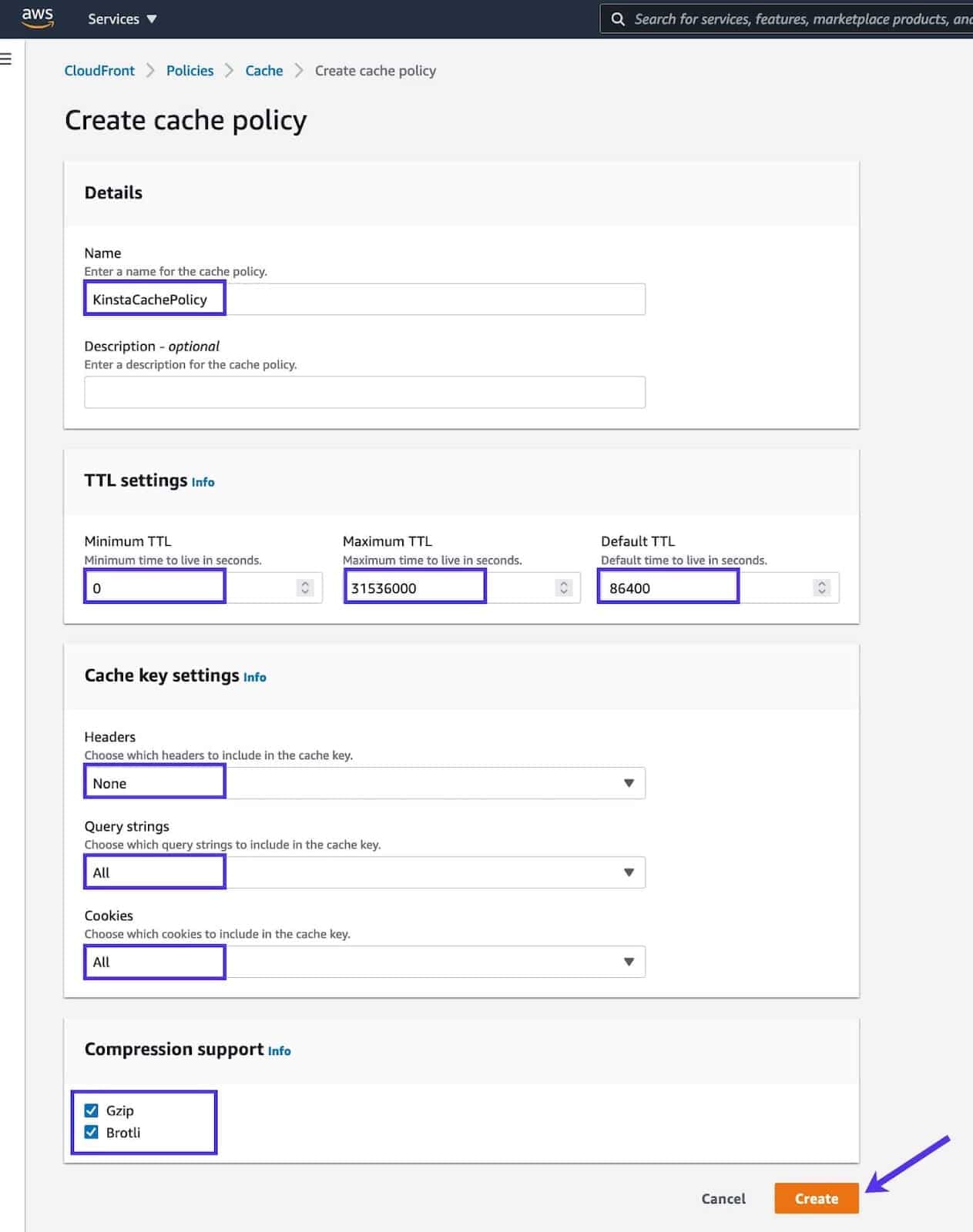Open Compression support Info link
The width and height of the screenshot is (973, 1232).
point(280,1051)
